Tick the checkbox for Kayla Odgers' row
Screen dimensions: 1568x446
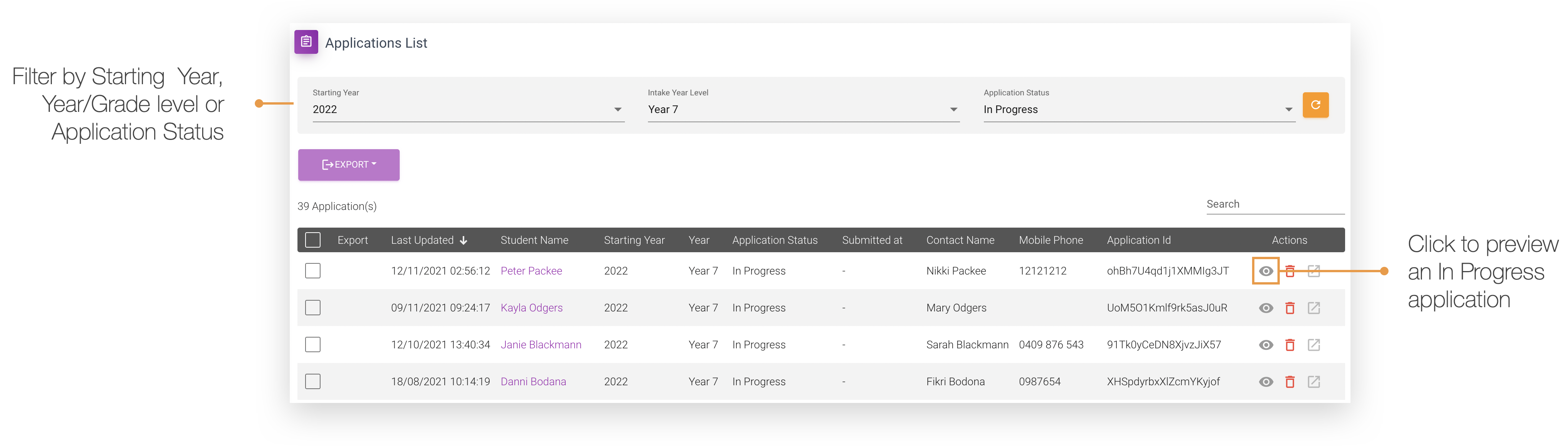click(x=313, y=308)
